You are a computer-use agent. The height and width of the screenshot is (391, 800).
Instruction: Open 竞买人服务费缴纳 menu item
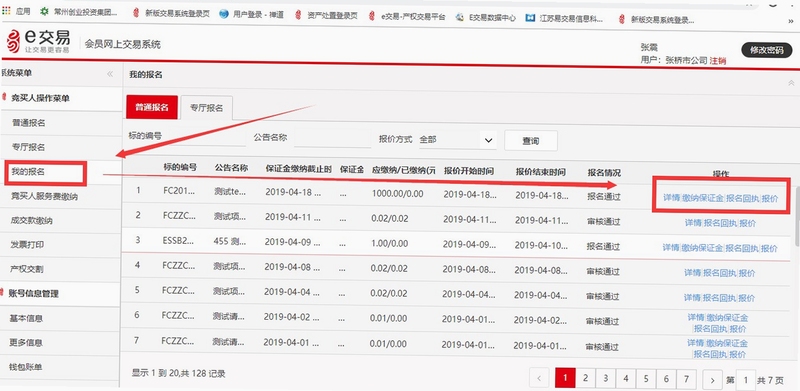(x=44, y=196)
